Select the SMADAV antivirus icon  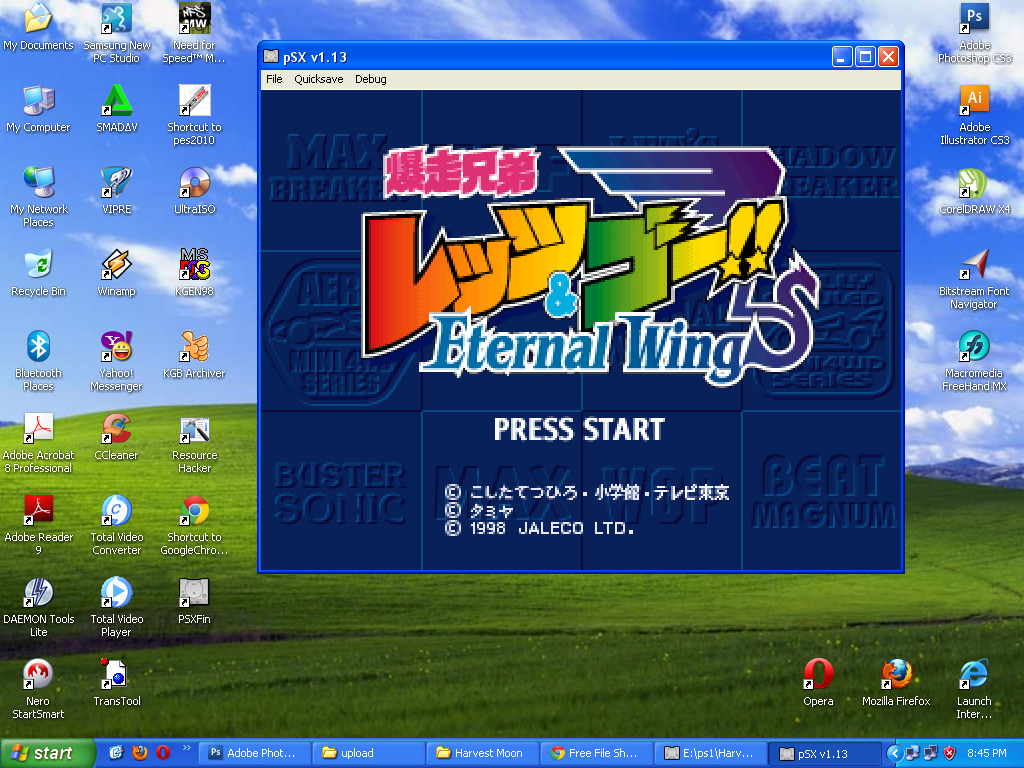click(x=116, y=108)
